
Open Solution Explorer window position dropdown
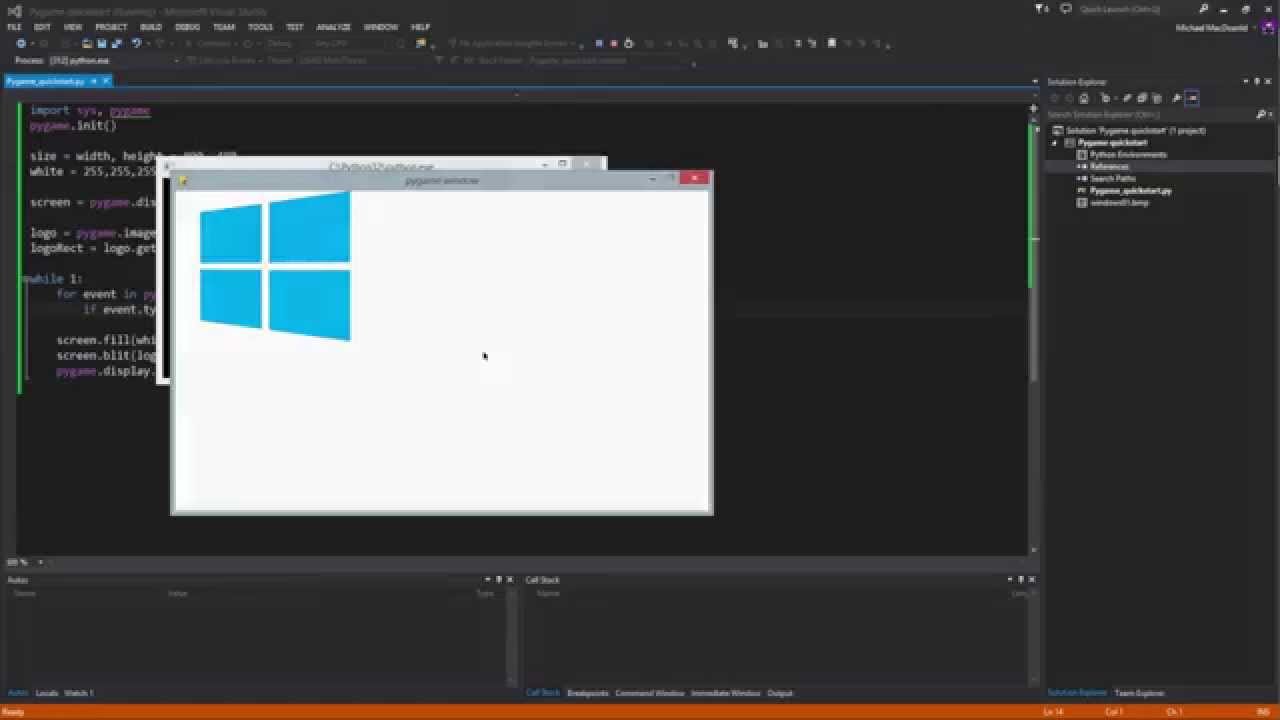1246,82
